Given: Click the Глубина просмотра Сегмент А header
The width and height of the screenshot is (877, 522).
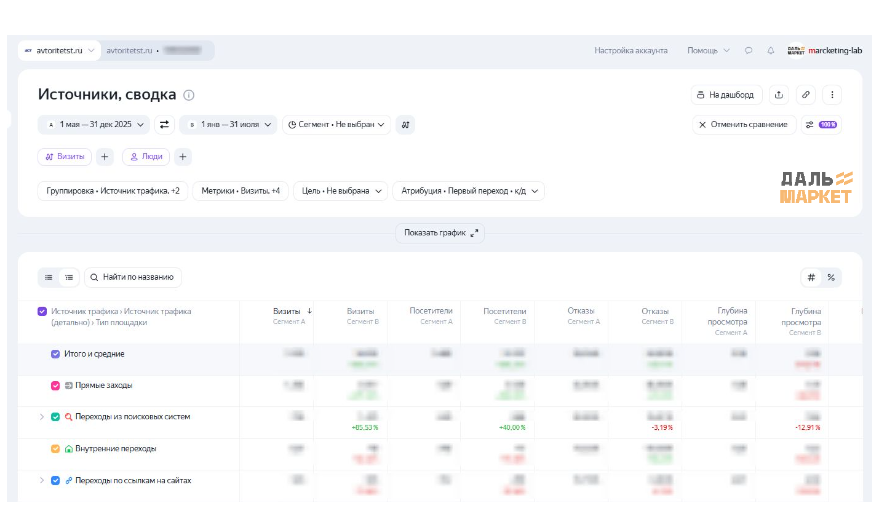Looking at the screenshot, I should (x=727, y=322).
